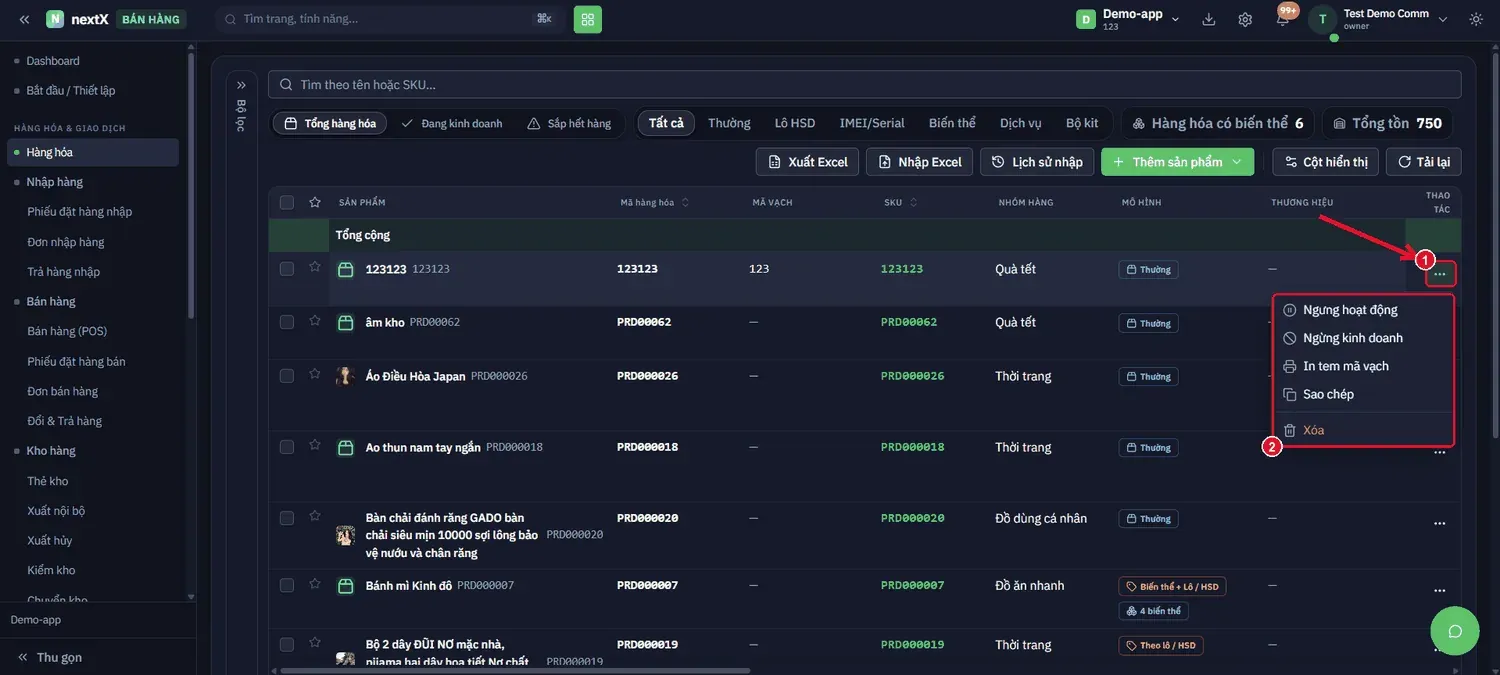The width and height of the screenshot is (1500, 675).
Task: Open the chat support bubble icon
Action: (x=1455, y=631)
